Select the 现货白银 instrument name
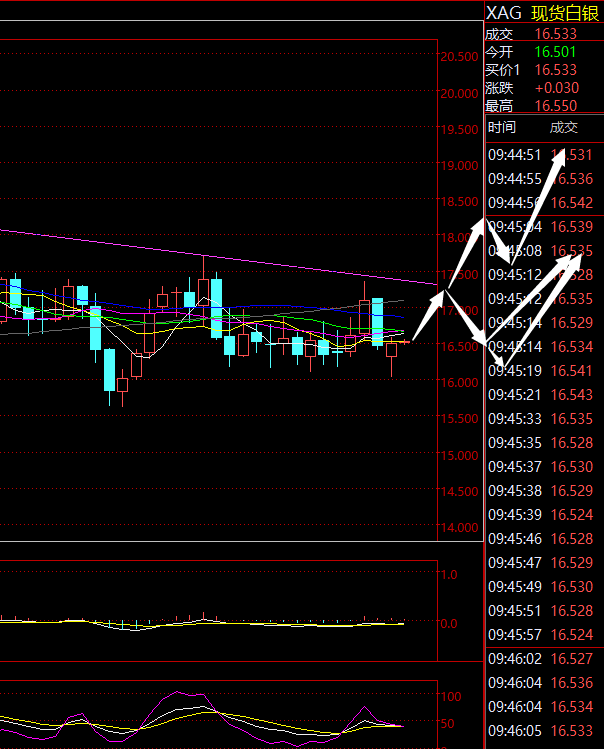 [x=564, y=12]
